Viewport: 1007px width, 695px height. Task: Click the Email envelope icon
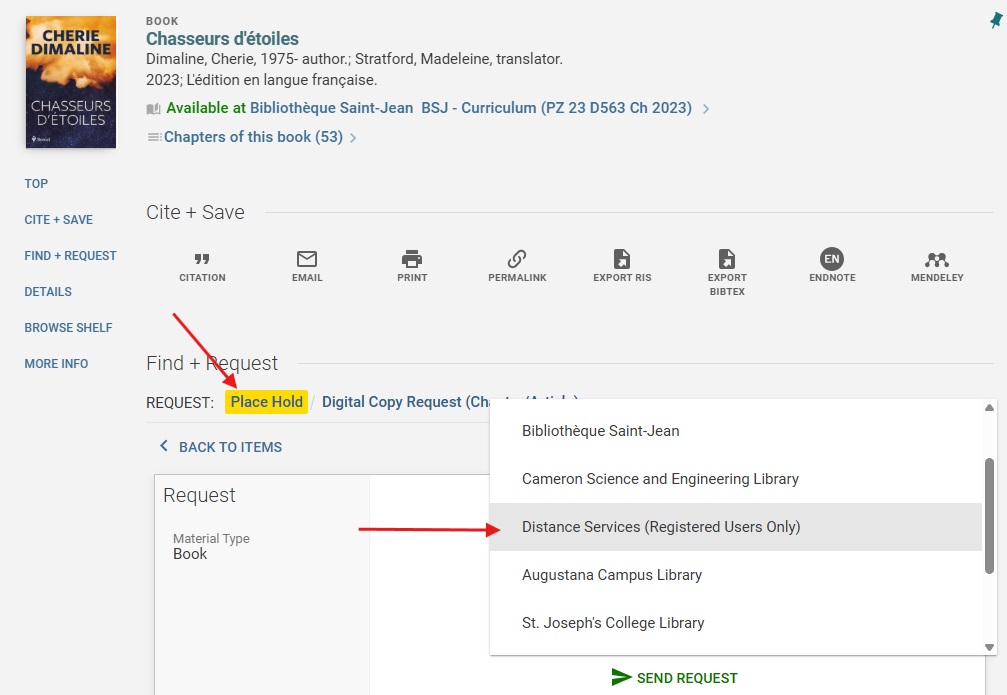[x=307, y=260]
